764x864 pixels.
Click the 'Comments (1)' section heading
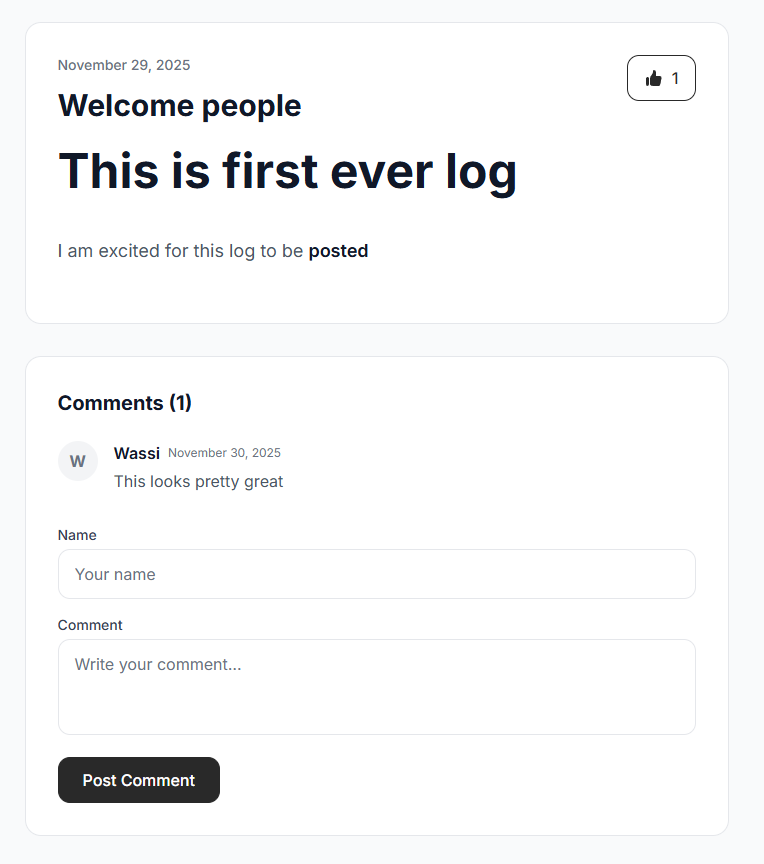pyautogui.click(x=124, y=402)
